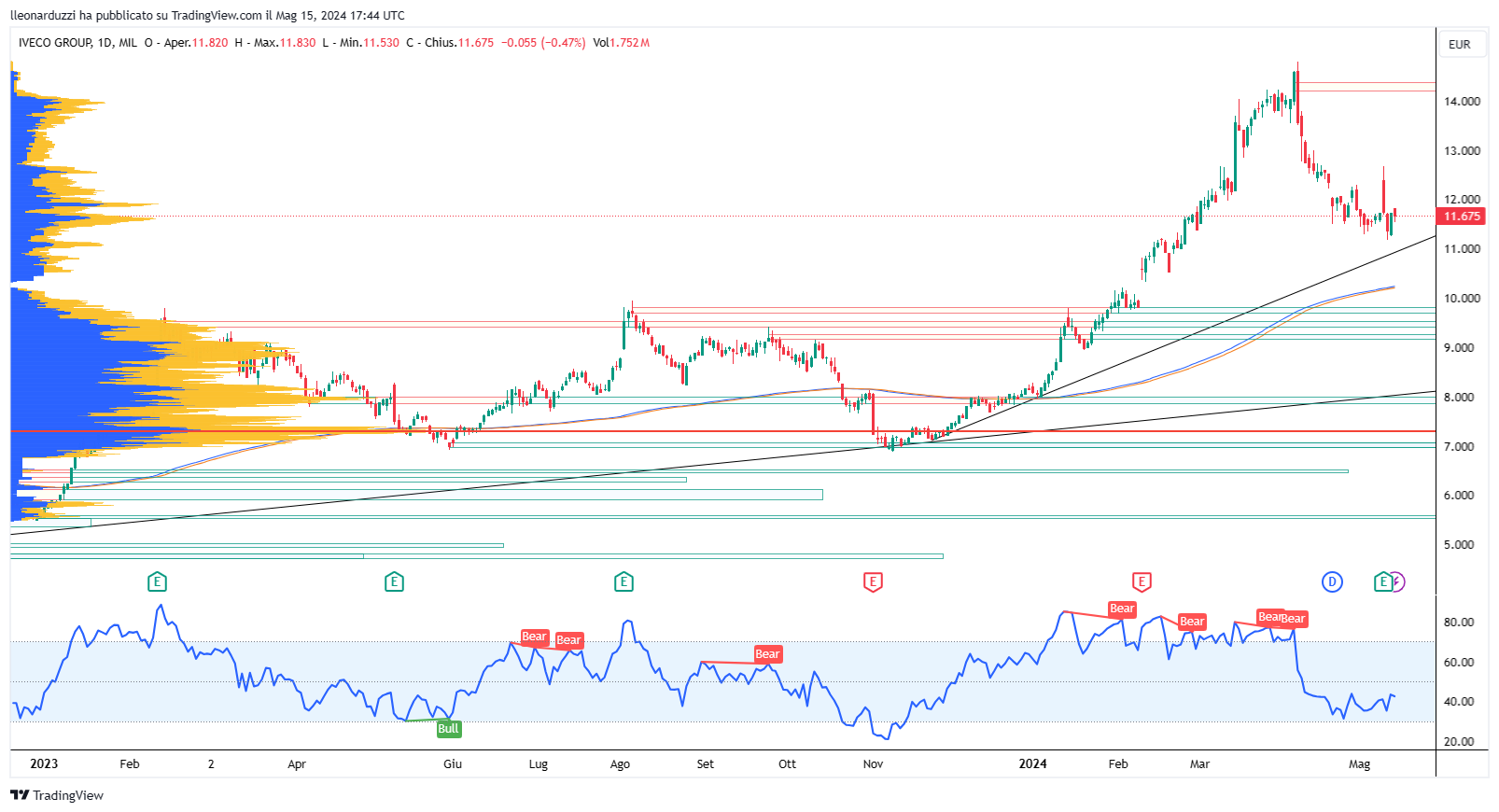Click the green earnings marker of February 2023
Image resolution: width=1499 pixels, height=812 pixels.
point(157,582)
